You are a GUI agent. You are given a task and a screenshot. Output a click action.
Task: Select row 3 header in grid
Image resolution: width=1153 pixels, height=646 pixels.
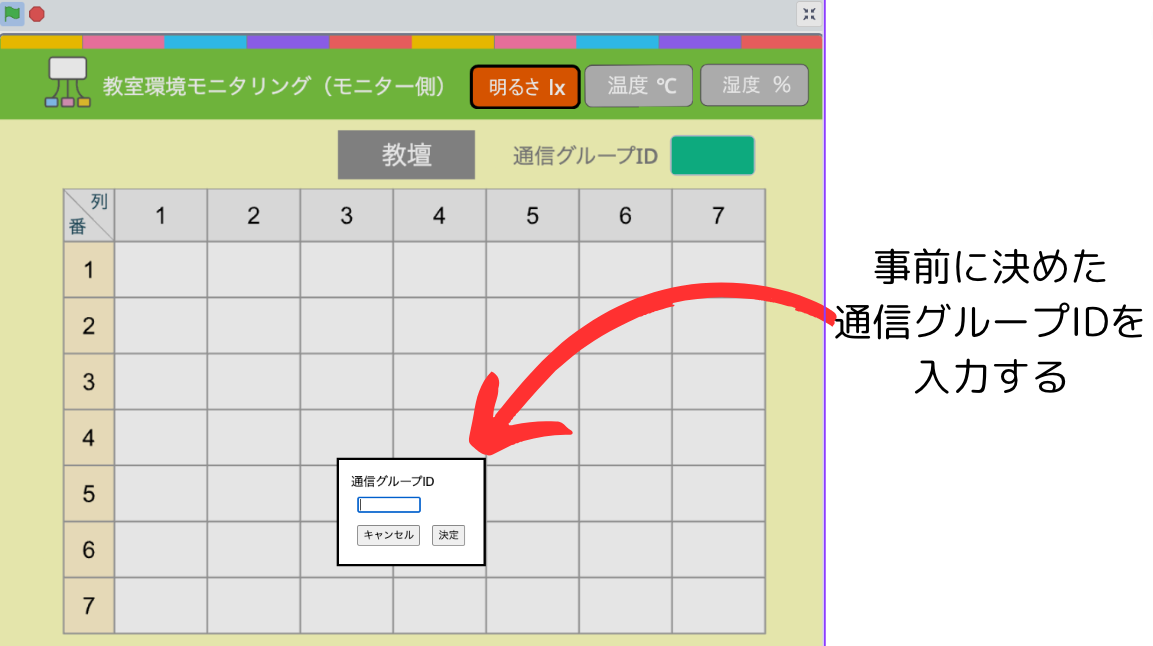click(x=88, y=381)
